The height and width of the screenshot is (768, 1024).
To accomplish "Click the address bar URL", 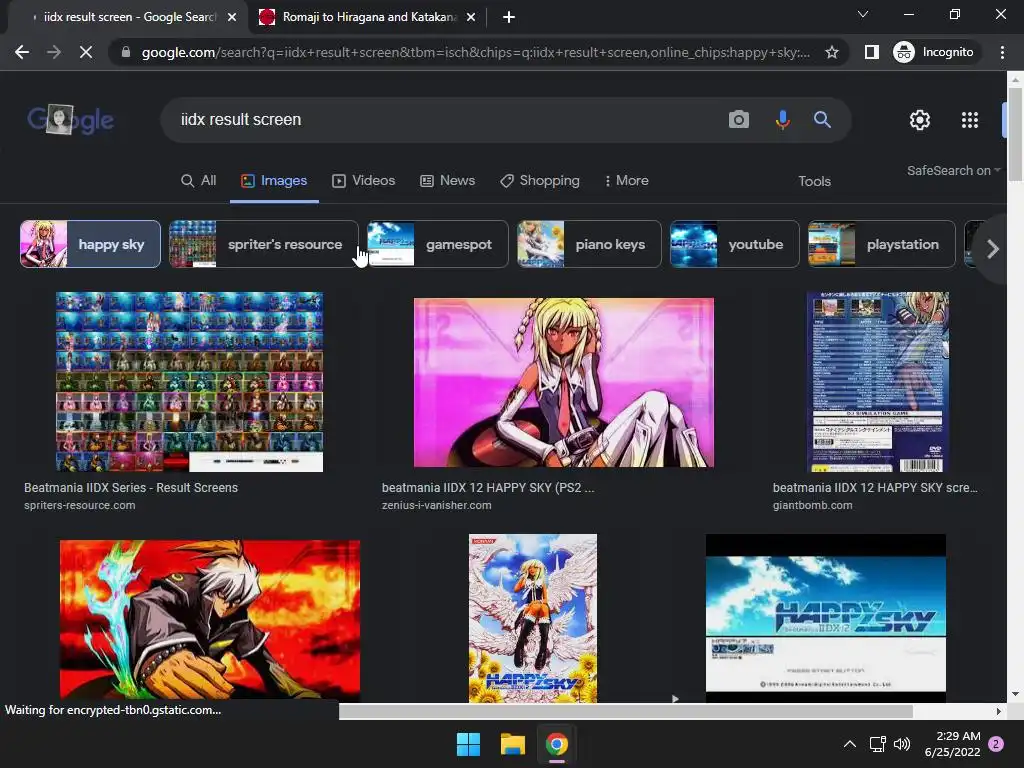I will (475, 52).
